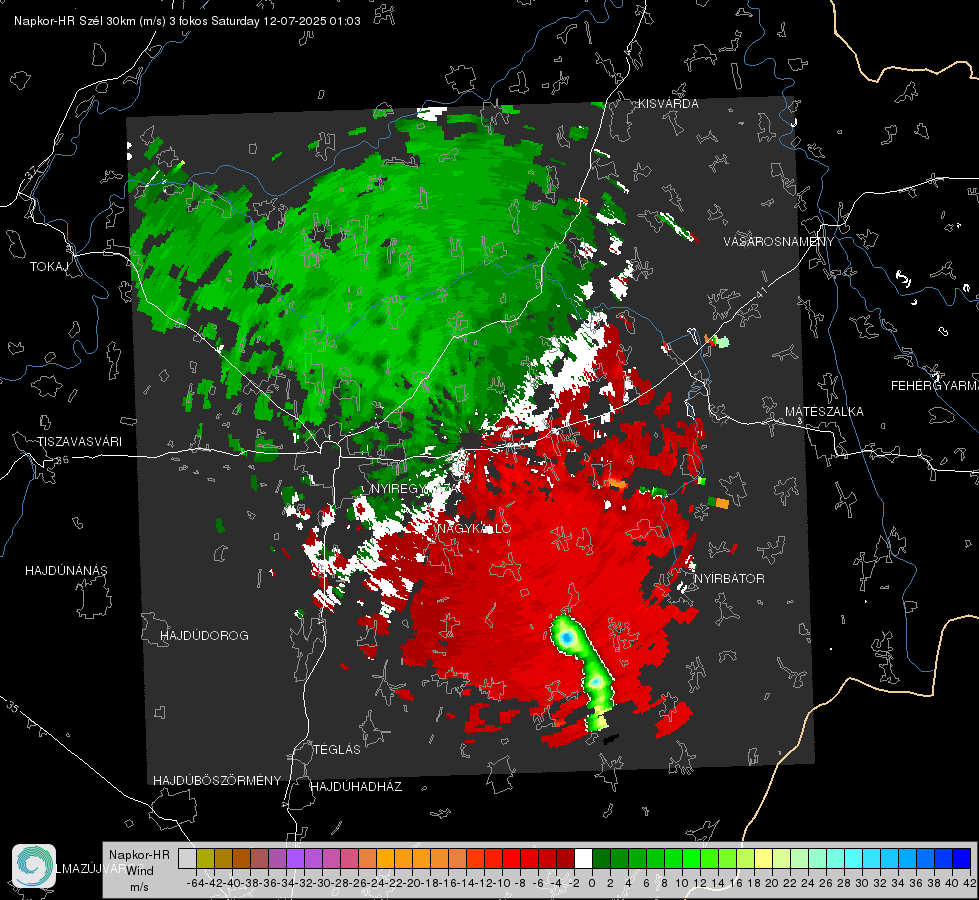Image resolution: width=979 pixels, height=900 pixels.
Task: Pick the dark blue swatch between 40 and 42
Action: pos(962,858)
